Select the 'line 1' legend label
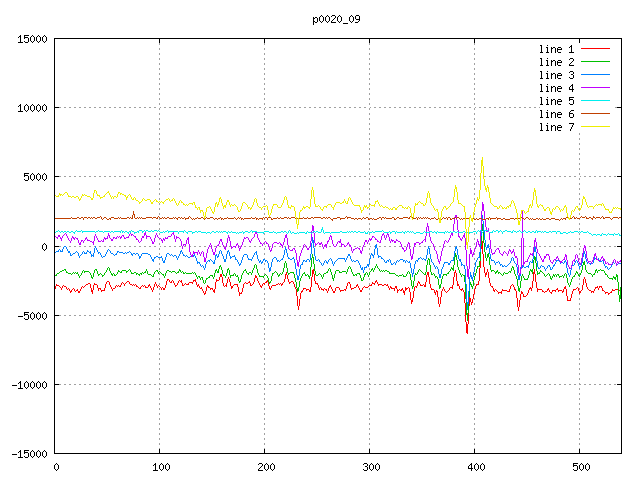The image size is (640, 480). click(556, 49)
